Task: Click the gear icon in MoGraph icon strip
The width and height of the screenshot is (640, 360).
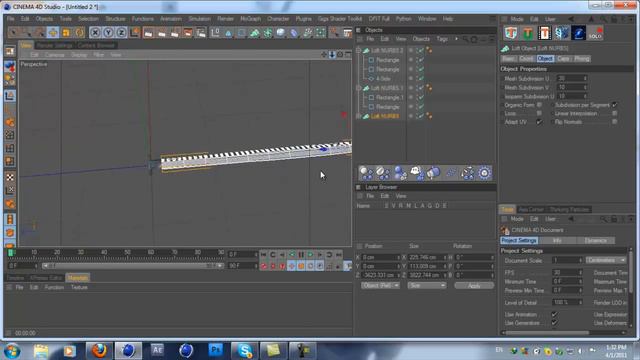Action: coord(484,173)
